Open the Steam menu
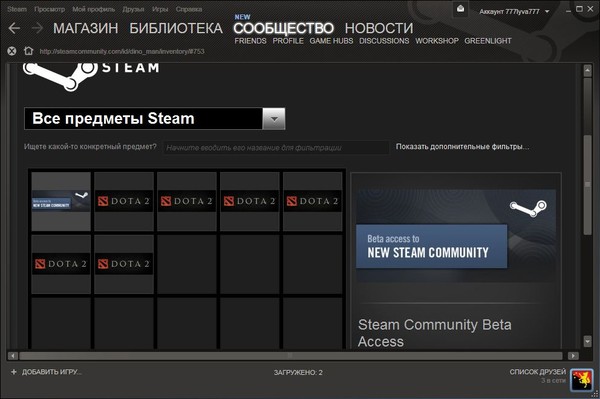 coord(17,9)
